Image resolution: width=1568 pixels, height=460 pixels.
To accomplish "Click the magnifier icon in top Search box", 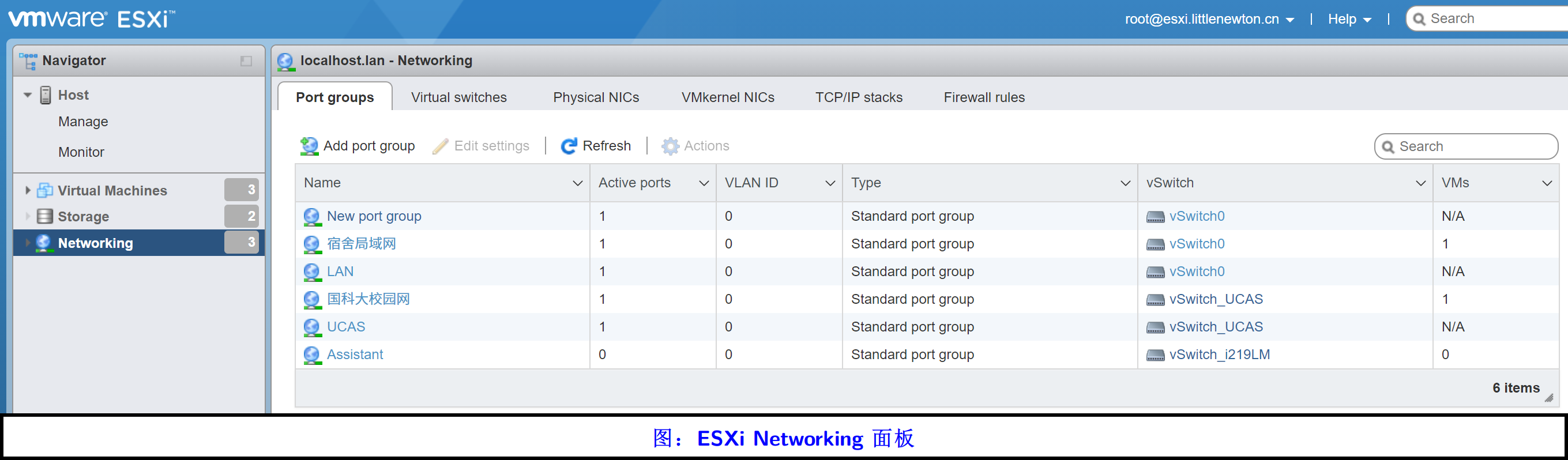I will (x=1419, y=20).
